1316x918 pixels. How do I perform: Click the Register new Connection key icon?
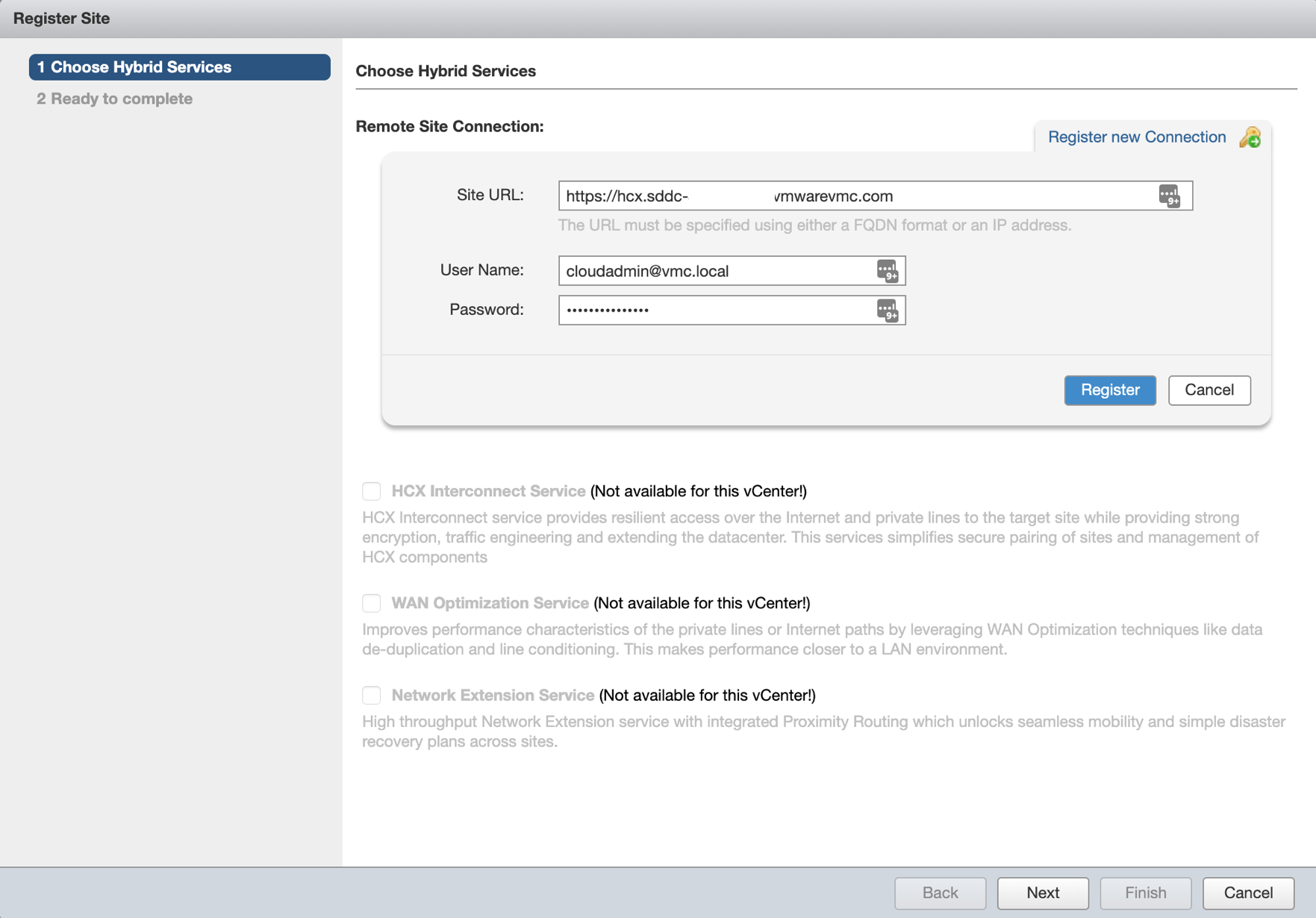click(1250, 137)
